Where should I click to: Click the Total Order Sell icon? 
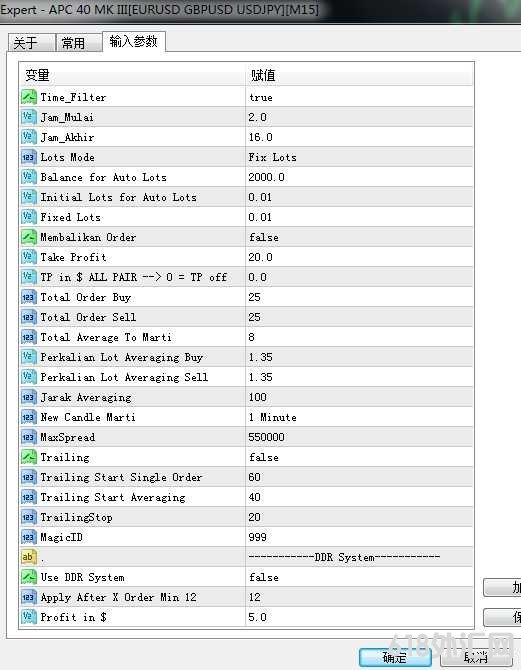tap(29, 317)
